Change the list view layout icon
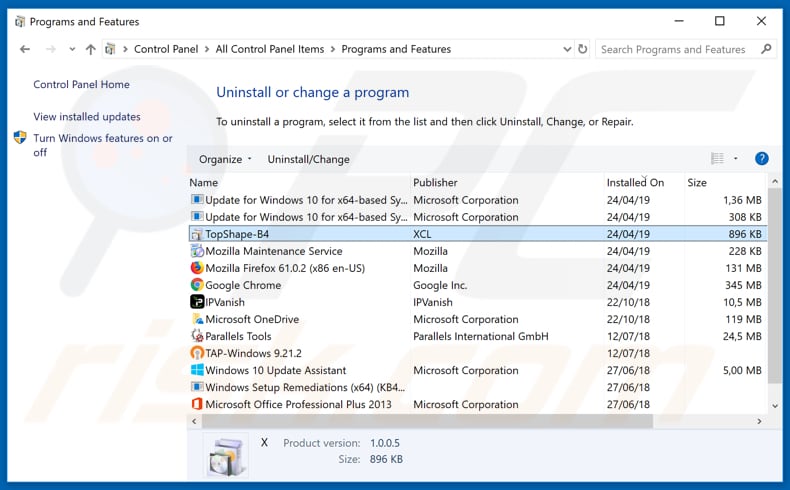This screenshot has width=790, height=490. click(717, 159)
